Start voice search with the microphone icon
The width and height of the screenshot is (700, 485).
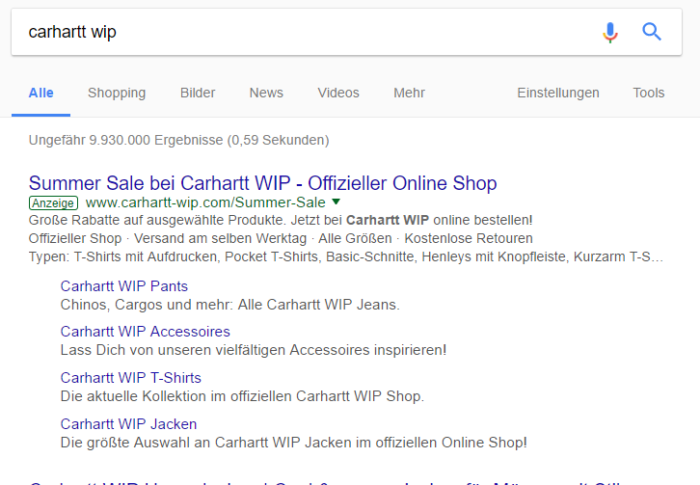[610, 32]
